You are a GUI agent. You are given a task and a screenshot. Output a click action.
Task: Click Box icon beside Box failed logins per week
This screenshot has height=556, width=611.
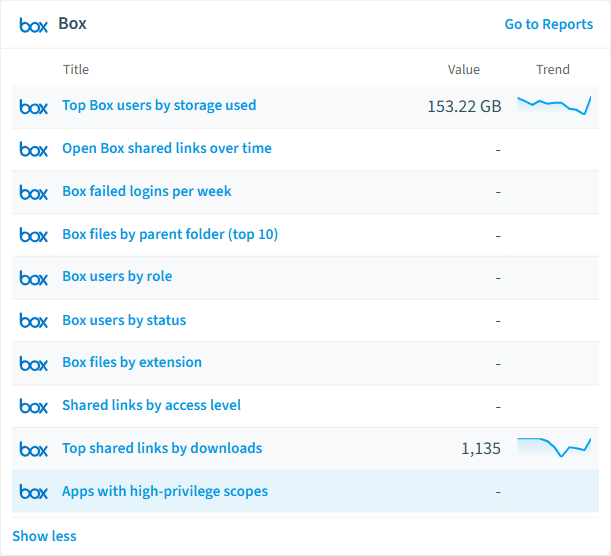point(34,192)
